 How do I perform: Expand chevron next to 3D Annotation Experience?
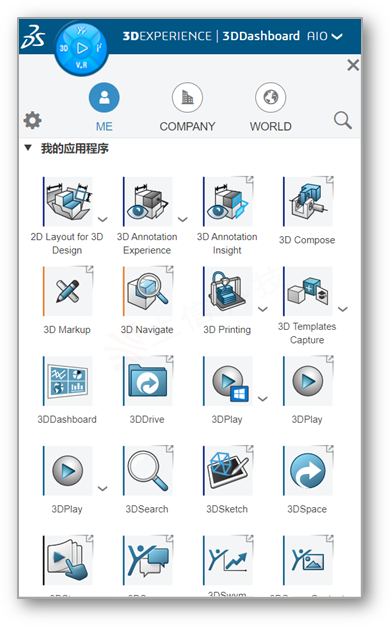pos(183,219)
